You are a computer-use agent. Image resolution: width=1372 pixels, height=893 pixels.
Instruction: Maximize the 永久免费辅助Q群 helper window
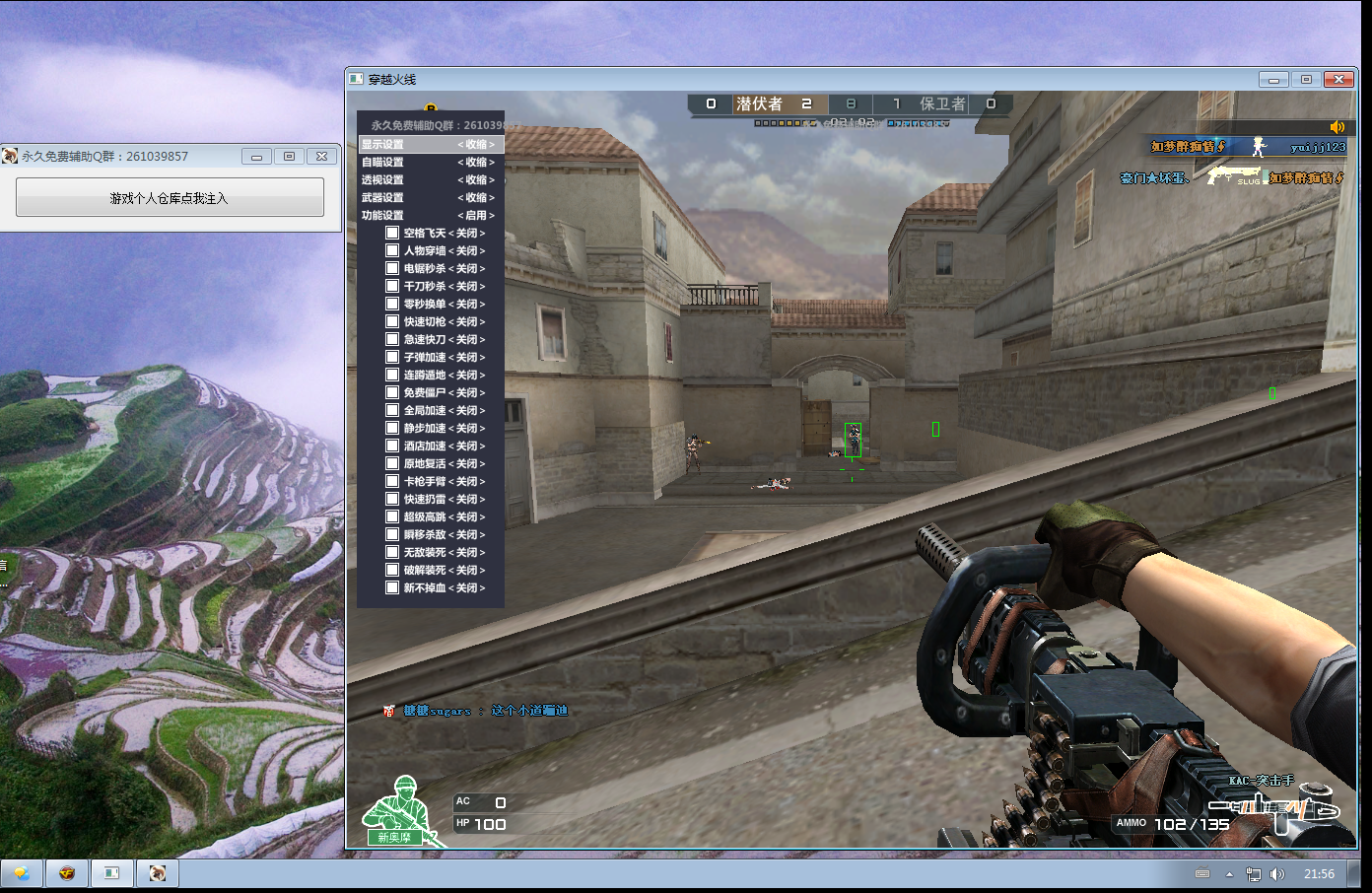pos(289,156)
